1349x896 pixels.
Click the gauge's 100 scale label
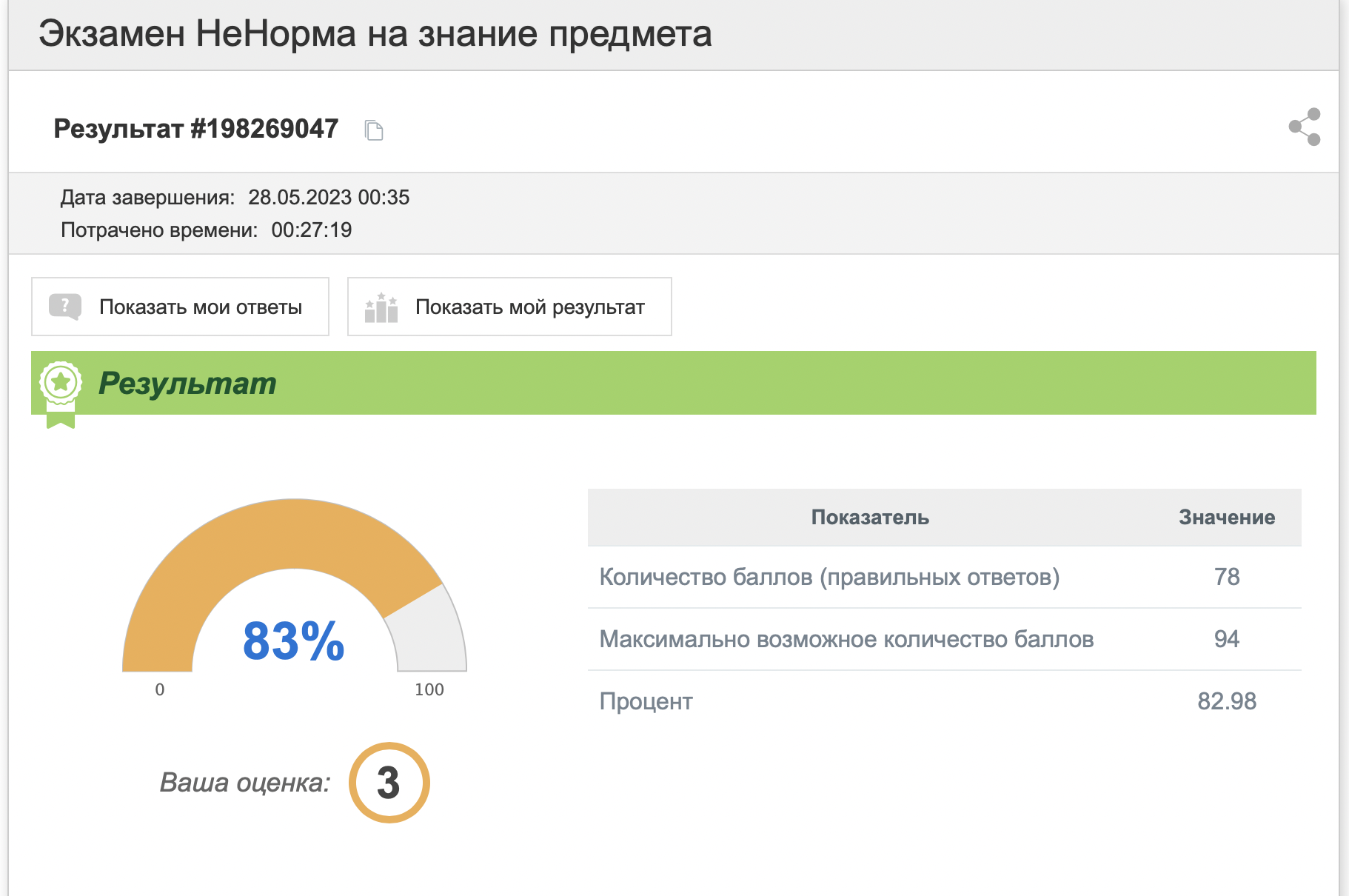pyautogui.click(x=429, y=689)
